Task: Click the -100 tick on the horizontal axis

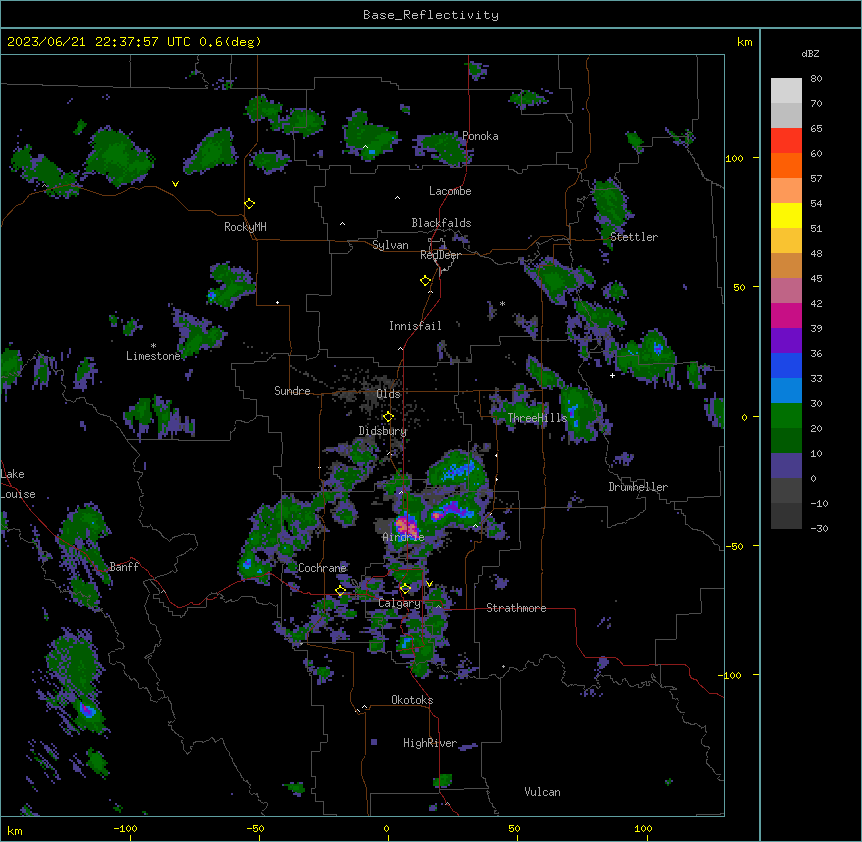Action: pyautogui.click(x=126, y=829)
